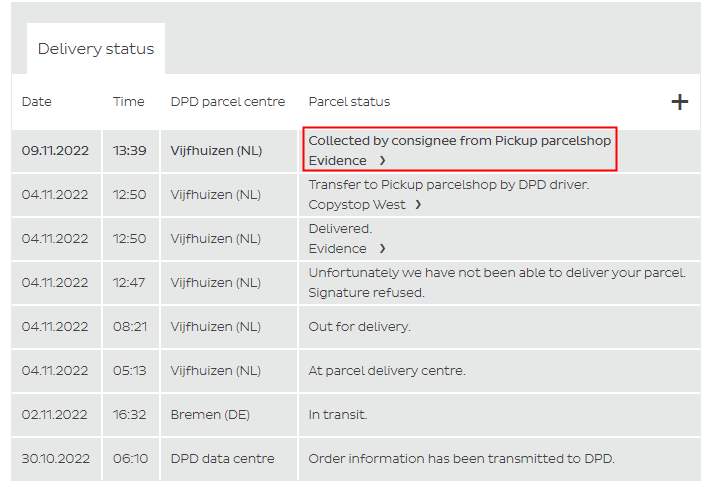Select 'Collected by consignee from Pickup parcelshop' status

(459, 141)
